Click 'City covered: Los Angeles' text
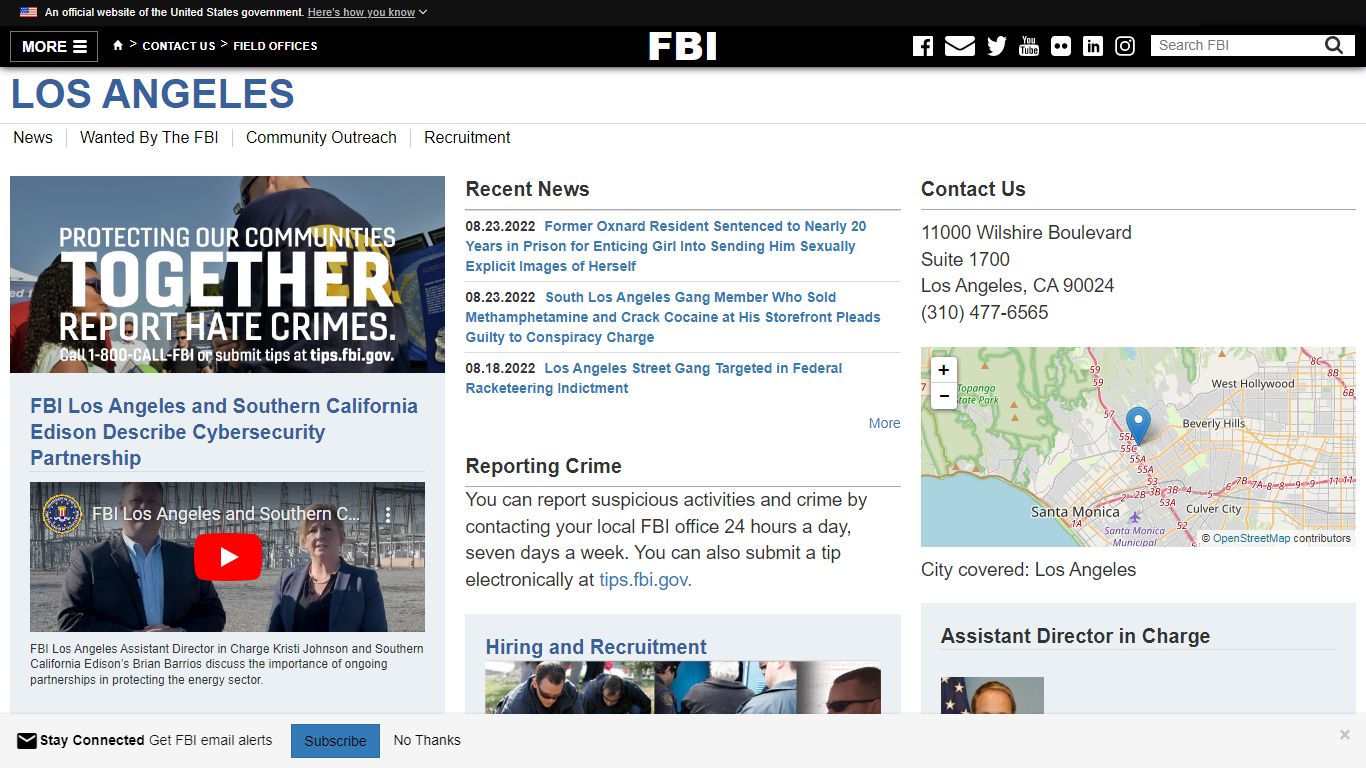This screenshot has height=768, width=1366. point(1028,570)
